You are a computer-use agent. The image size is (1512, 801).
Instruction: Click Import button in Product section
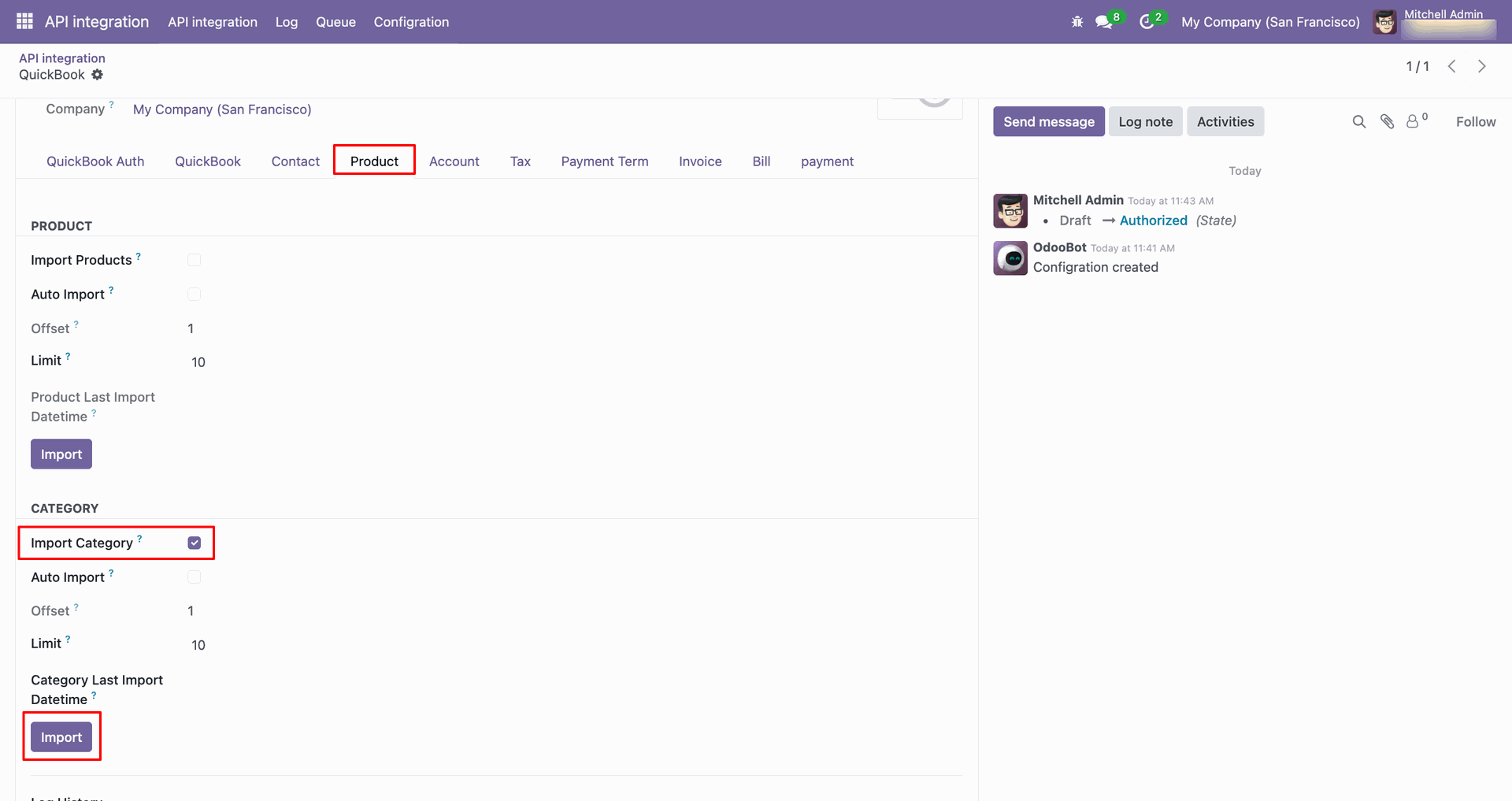tap(61, 454)
